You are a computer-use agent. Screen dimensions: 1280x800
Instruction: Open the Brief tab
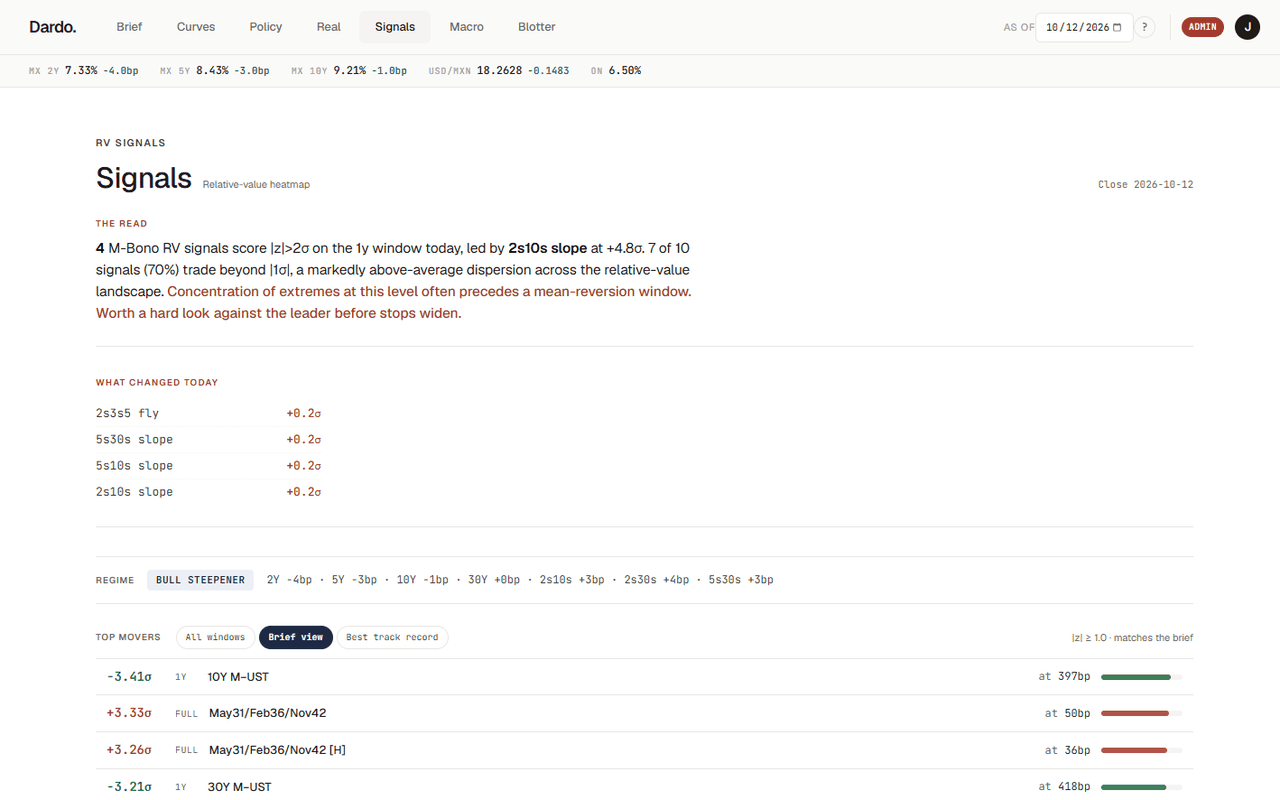pos(129,27)
